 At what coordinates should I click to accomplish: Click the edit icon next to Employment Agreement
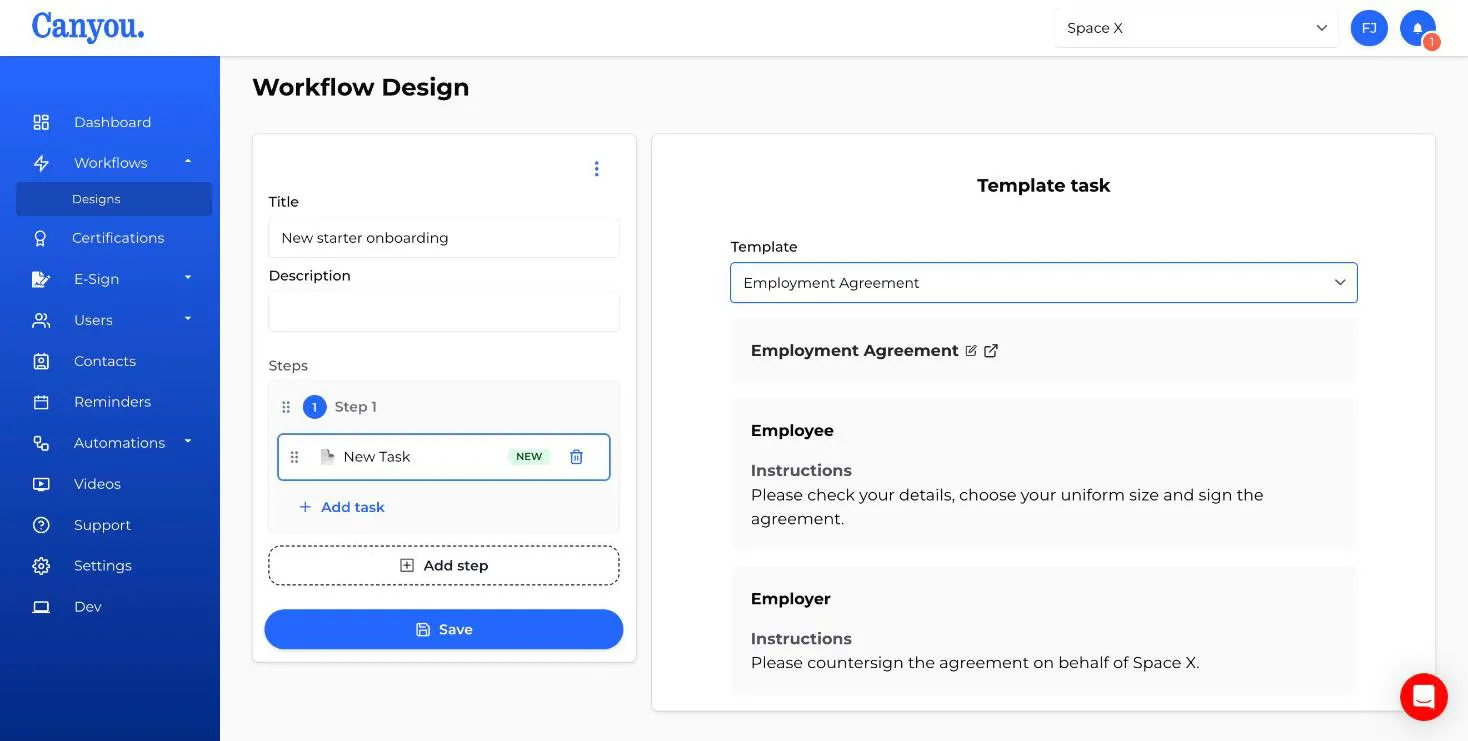pos(970,351)
